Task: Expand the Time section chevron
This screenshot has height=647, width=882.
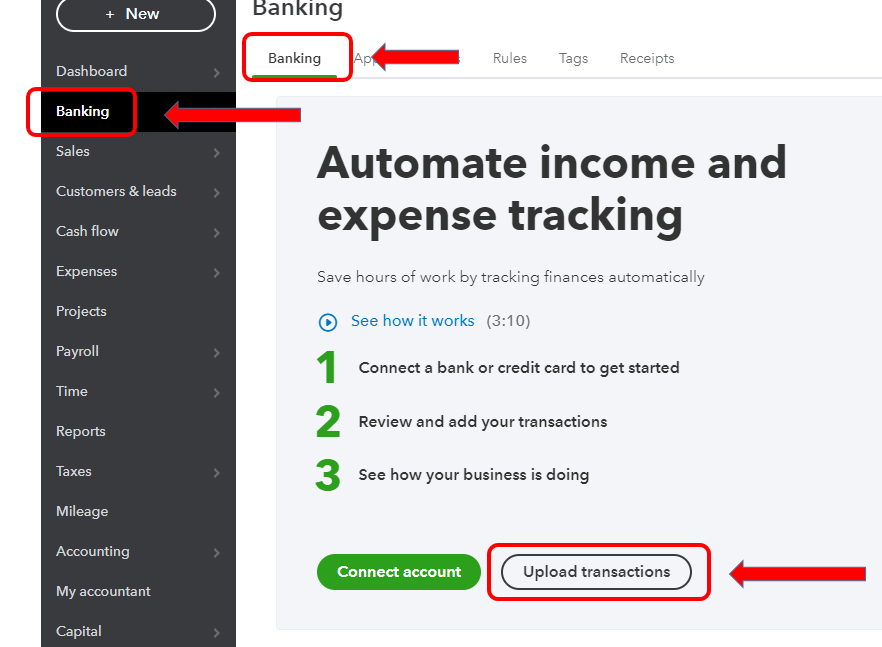Action: 217,391
